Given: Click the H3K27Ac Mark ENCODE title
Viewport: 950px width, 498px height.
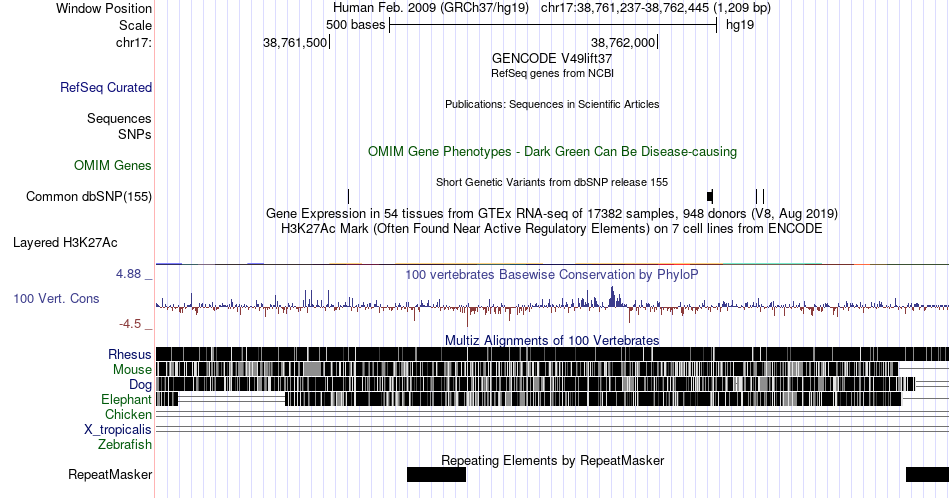Looking at the screenshot, I should coord(552,228).
